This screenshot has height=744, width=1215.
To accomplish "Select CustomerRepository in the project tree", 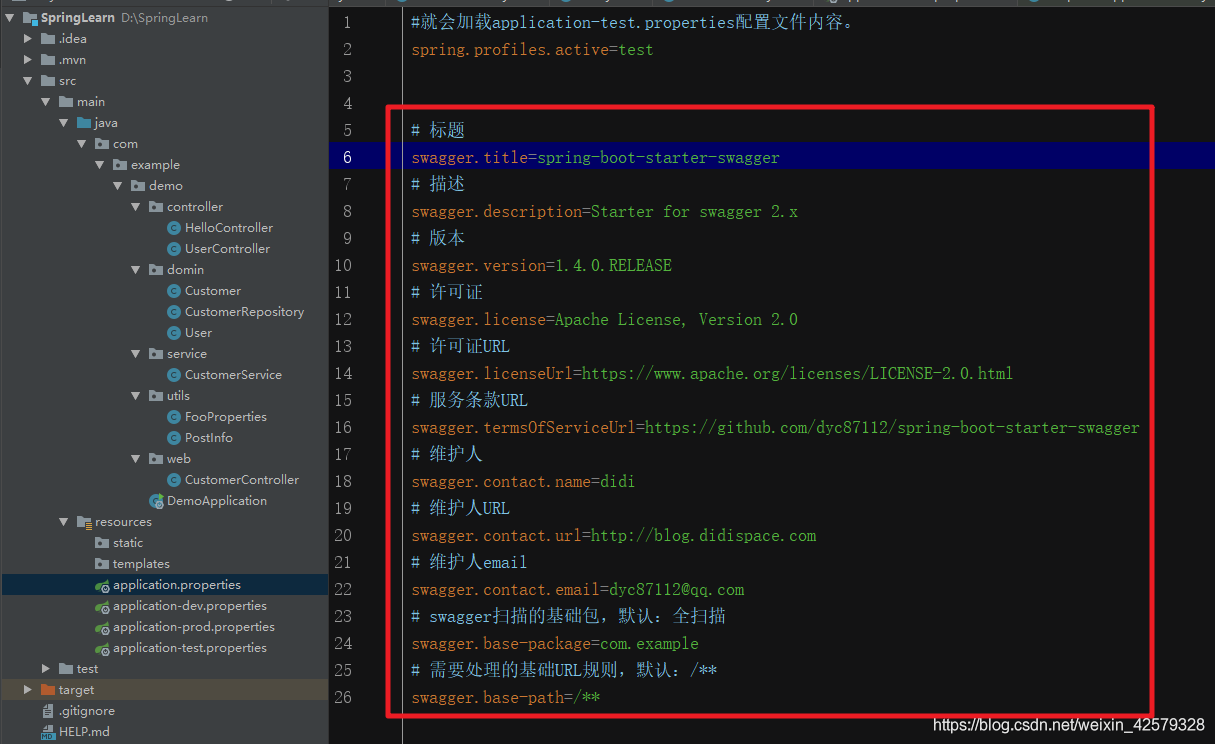I will click(x=244, y=312).
